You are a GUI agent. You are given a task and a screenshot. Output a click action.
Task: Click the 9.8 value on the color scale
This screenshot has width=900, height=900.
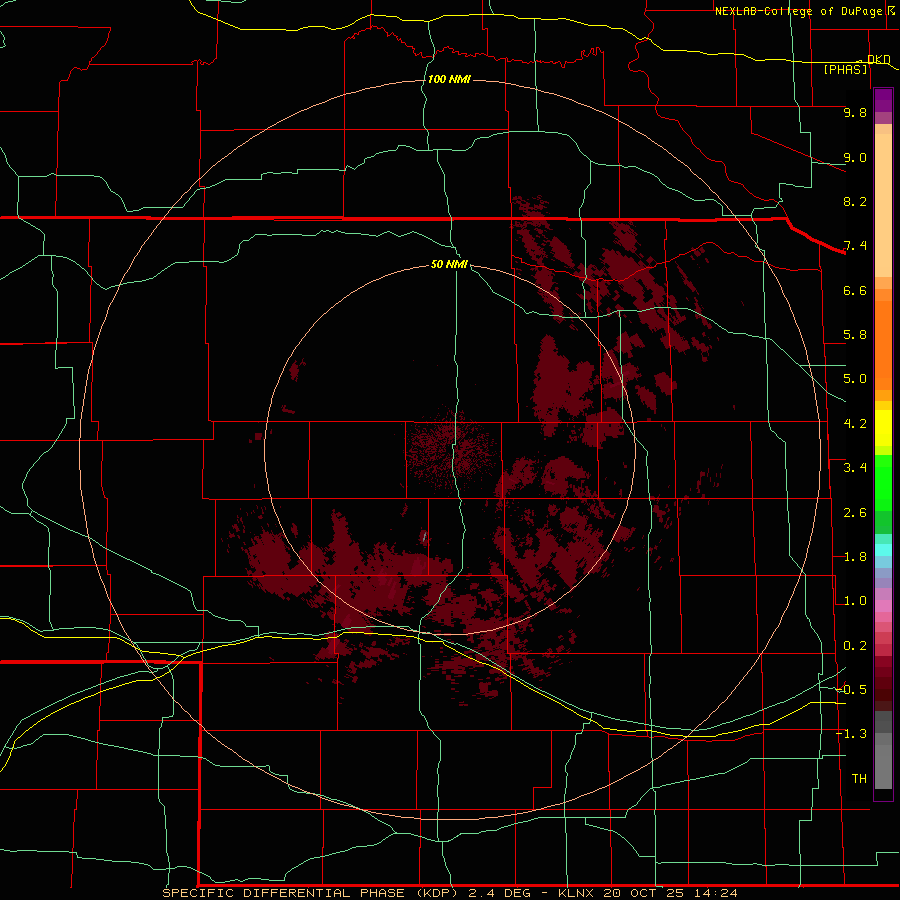coord(855,112)
